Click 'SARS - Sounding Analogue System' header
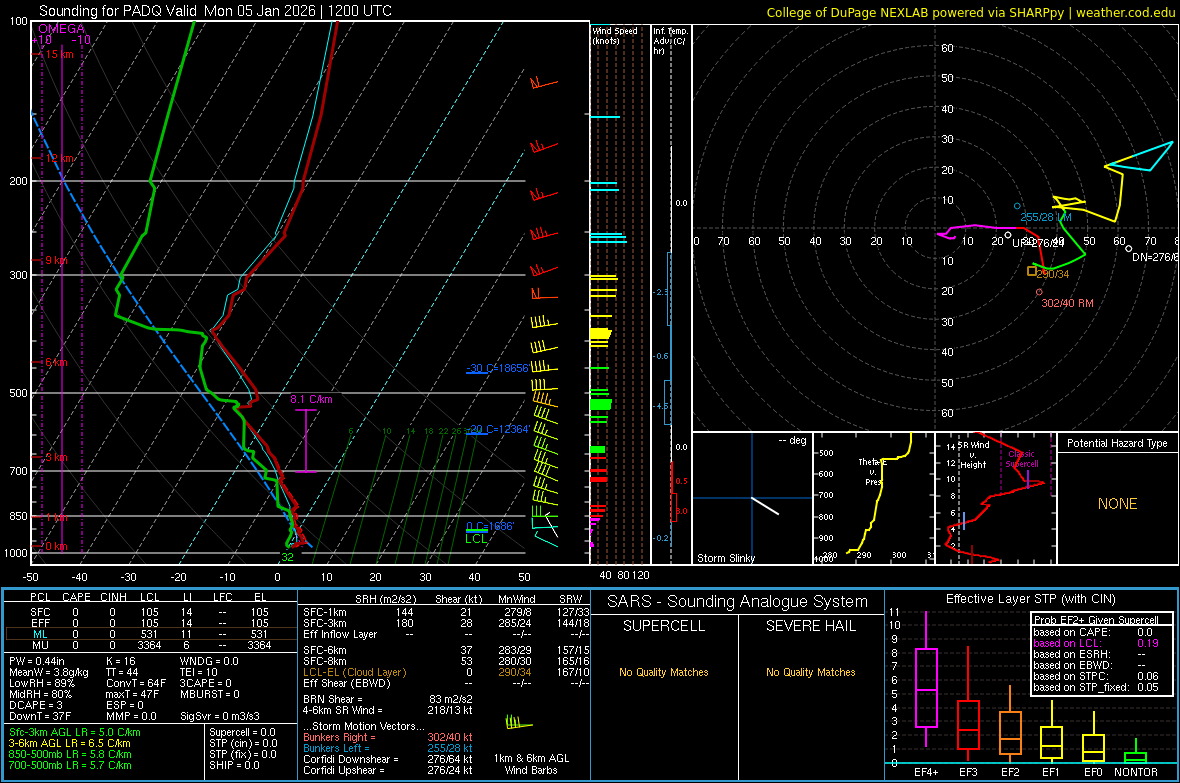Viewport: 1180px width, 783px height. click(x=737, y=602)
